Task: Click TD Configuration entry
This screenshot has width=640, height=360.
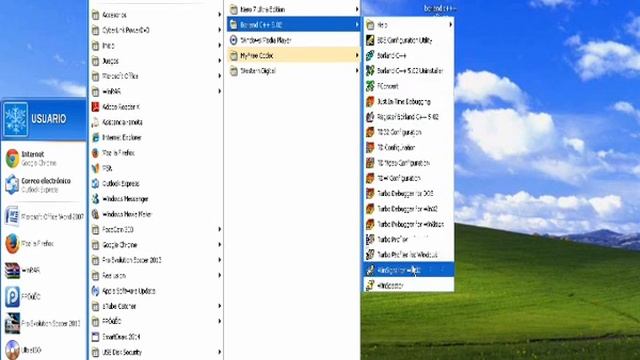Action: coord(409,147)
